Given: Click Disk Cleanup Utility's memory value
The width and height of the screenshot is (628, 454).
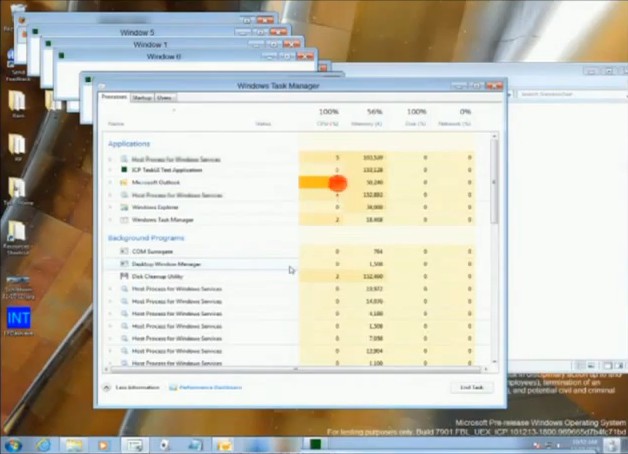Looking at the screenshot, I should 373,277.
